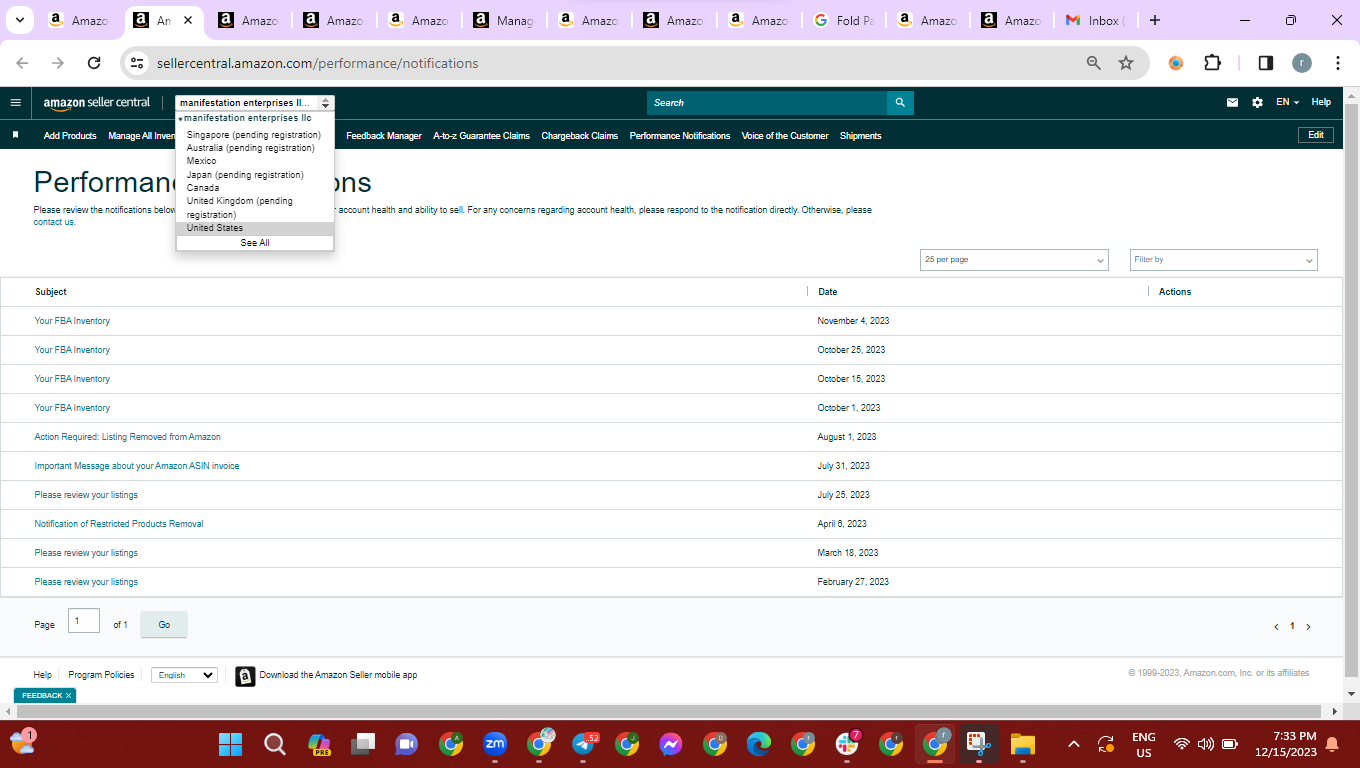Screen dimensions: 1360x768
Task: Click the bookmark flag icon beside Add Products
Action: click(x=15, y=135)
